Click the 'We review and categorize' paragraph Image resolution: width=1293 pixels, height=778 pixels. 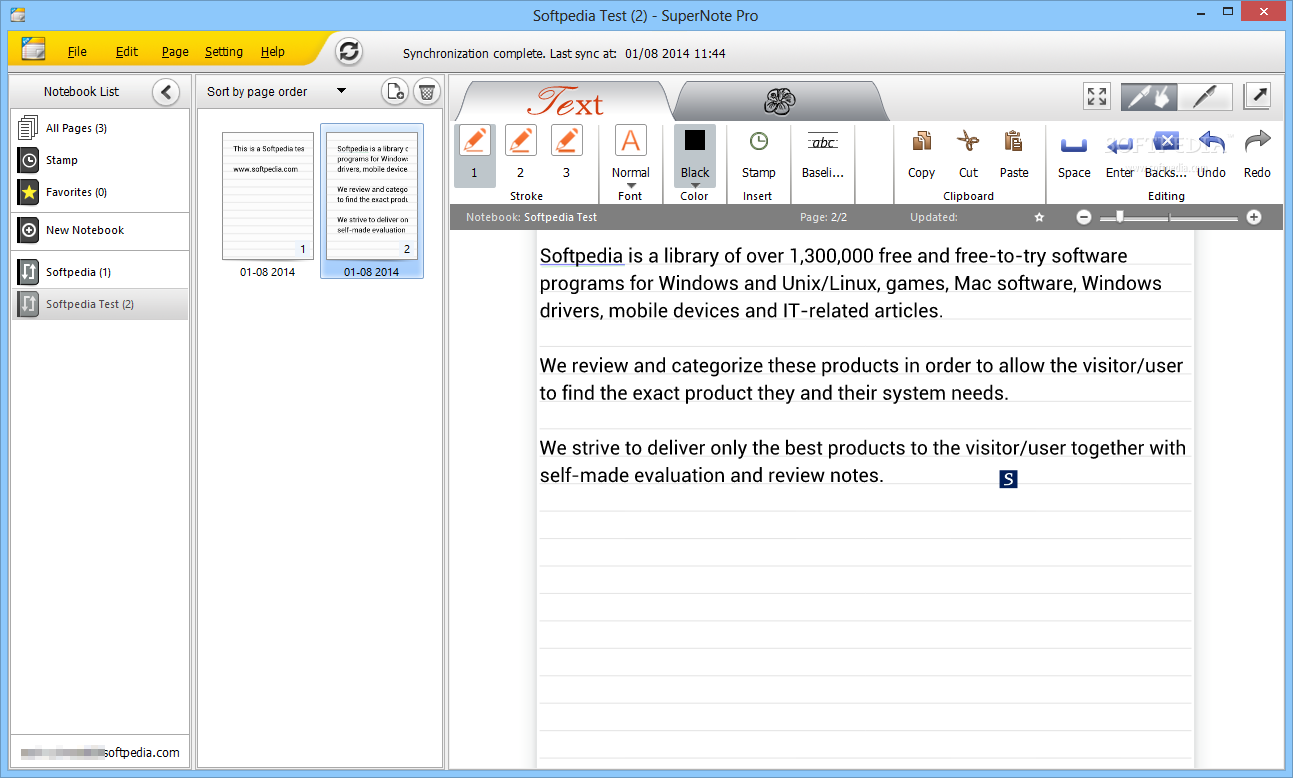861,379
